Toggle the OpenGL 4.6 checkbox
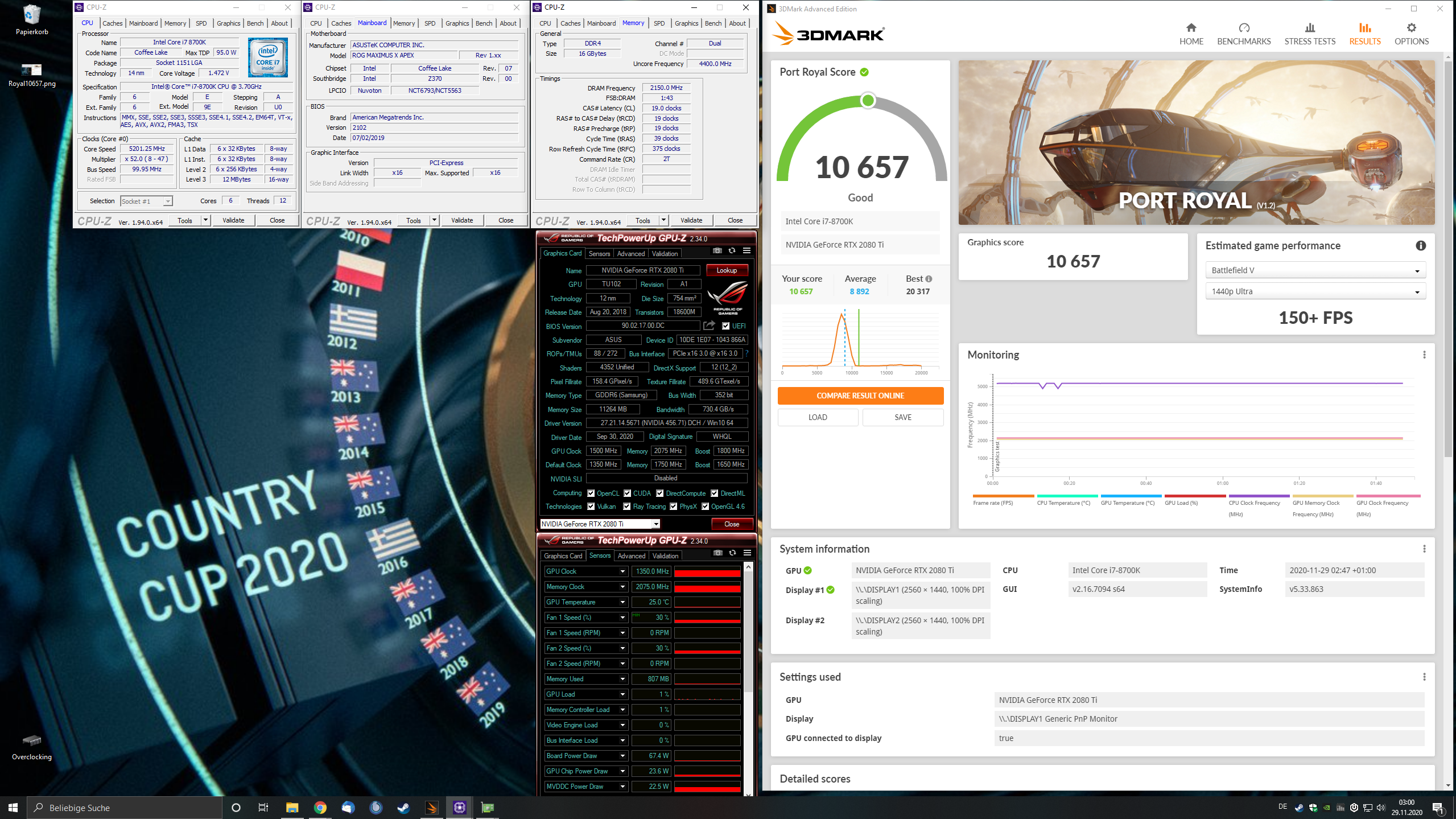 (x=706, y=507)
